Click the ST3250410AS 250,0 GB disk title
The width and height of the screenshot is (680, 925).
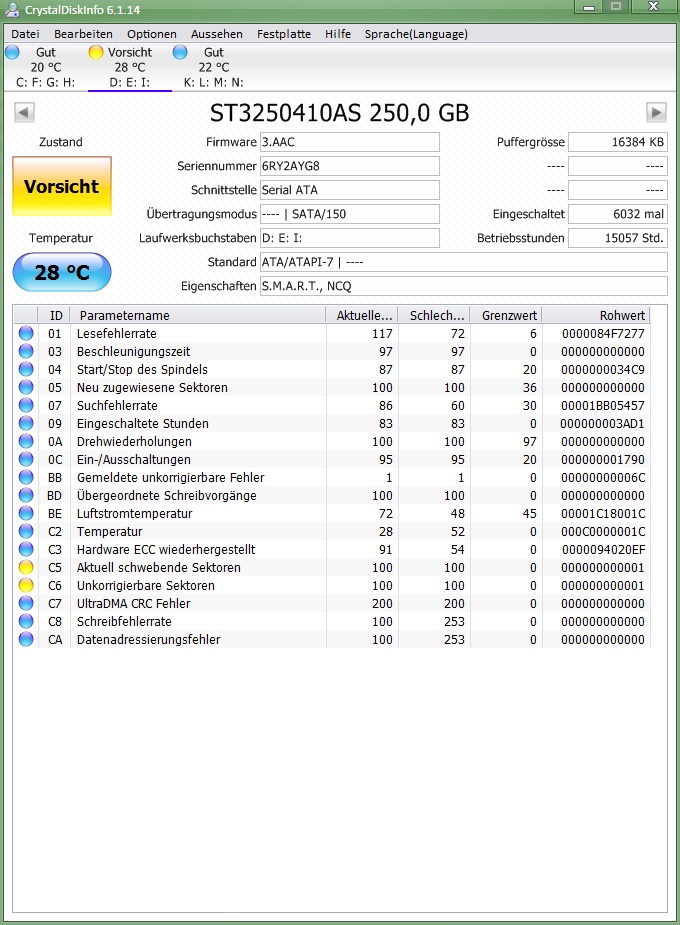[340, 113]
